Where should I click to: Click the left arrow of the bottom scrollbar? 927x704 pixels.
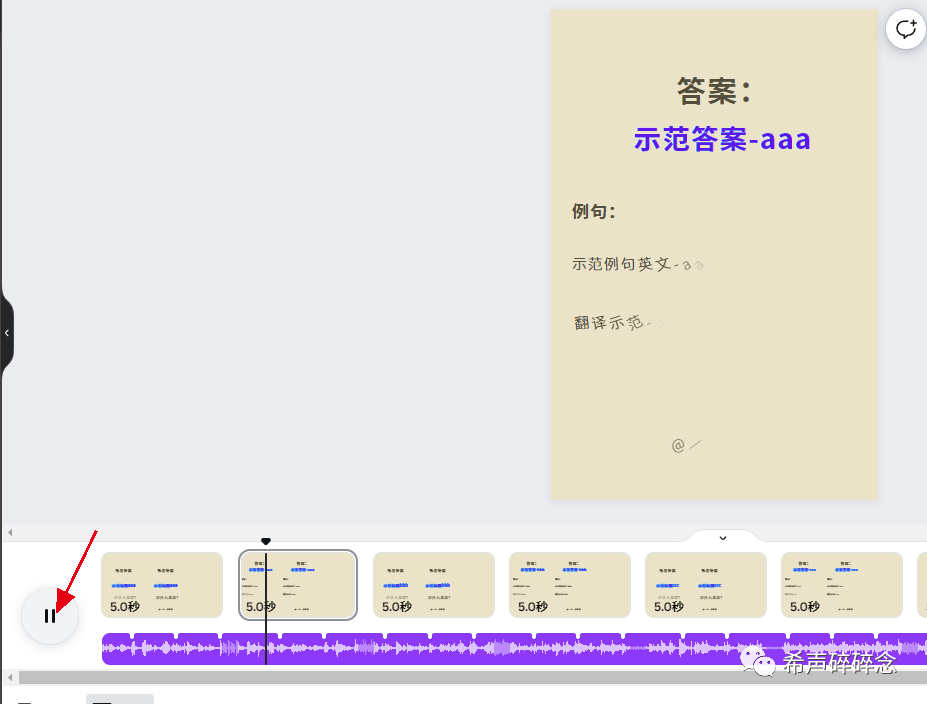[x=9, y=677]
